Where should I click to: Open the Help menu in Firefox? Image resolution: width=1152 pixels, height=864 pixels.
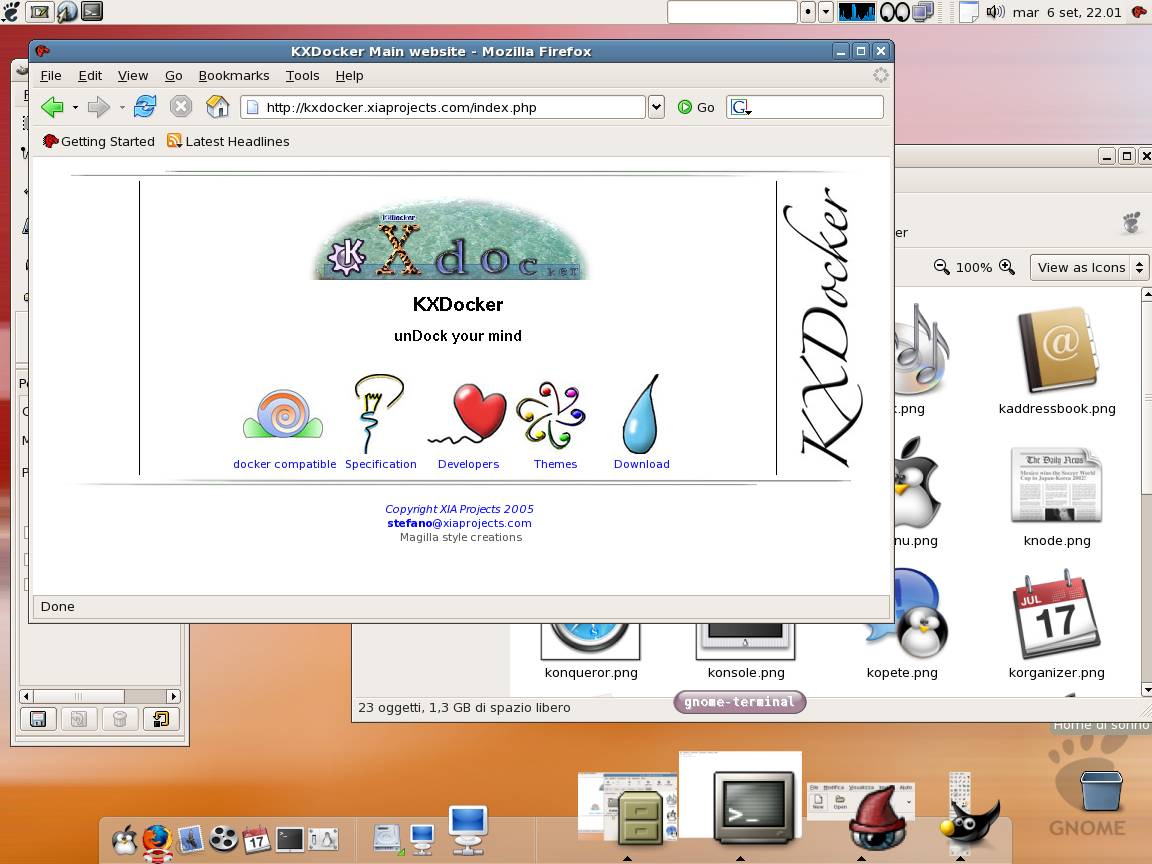tap(350, 76)
